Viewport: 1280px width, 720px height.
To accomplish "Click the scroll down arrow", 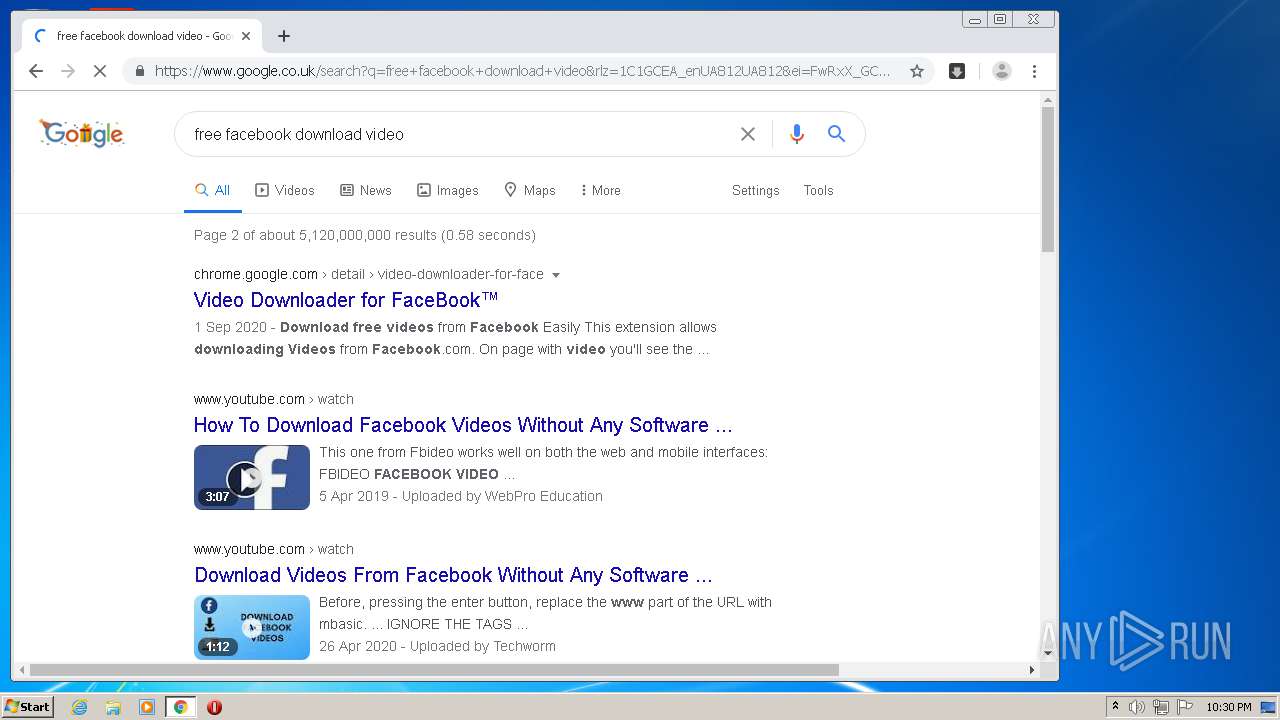I will coord(1048,653).
